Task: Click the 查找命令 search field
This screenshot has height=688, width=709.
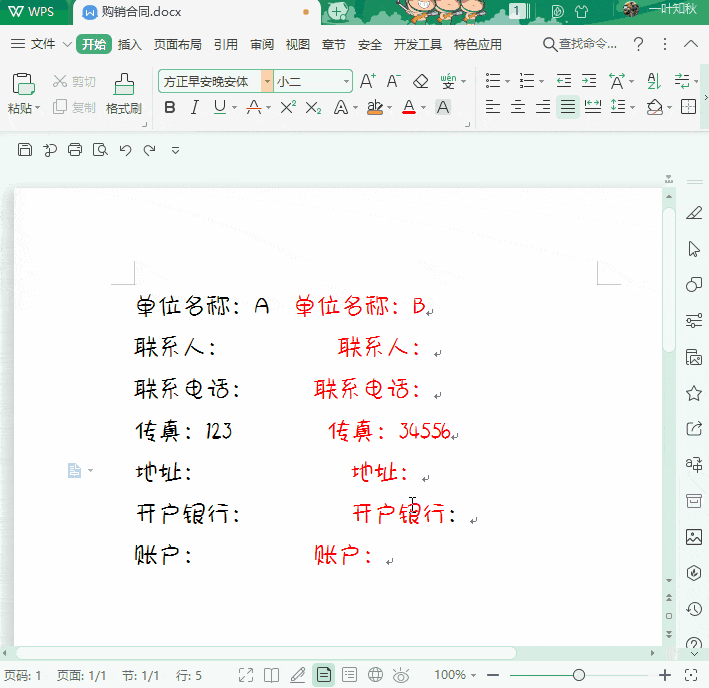Action: pos(580,44)
